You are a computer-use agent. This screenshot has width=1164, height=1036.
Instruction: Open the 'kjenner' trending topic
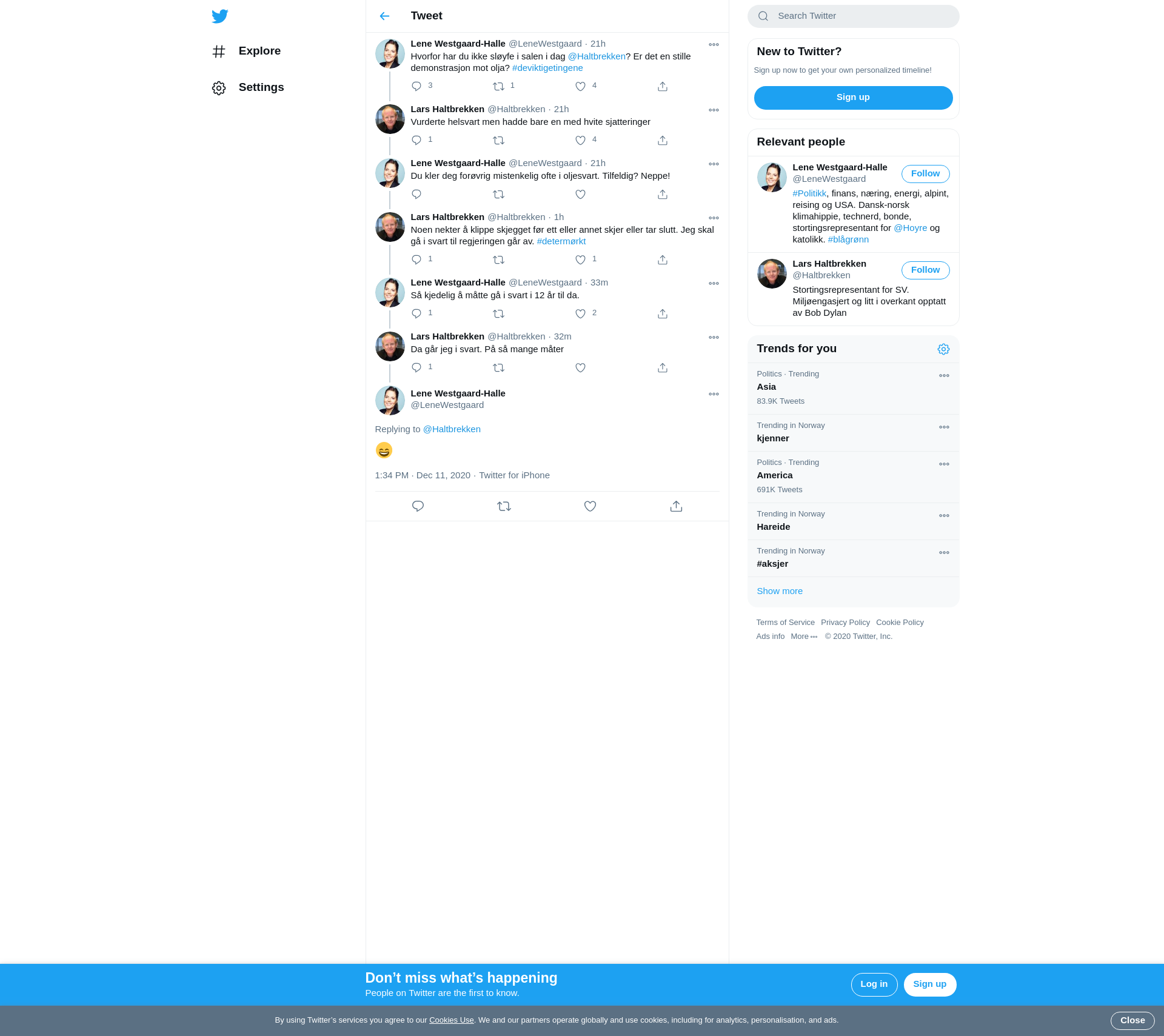[x=853, y=433]
